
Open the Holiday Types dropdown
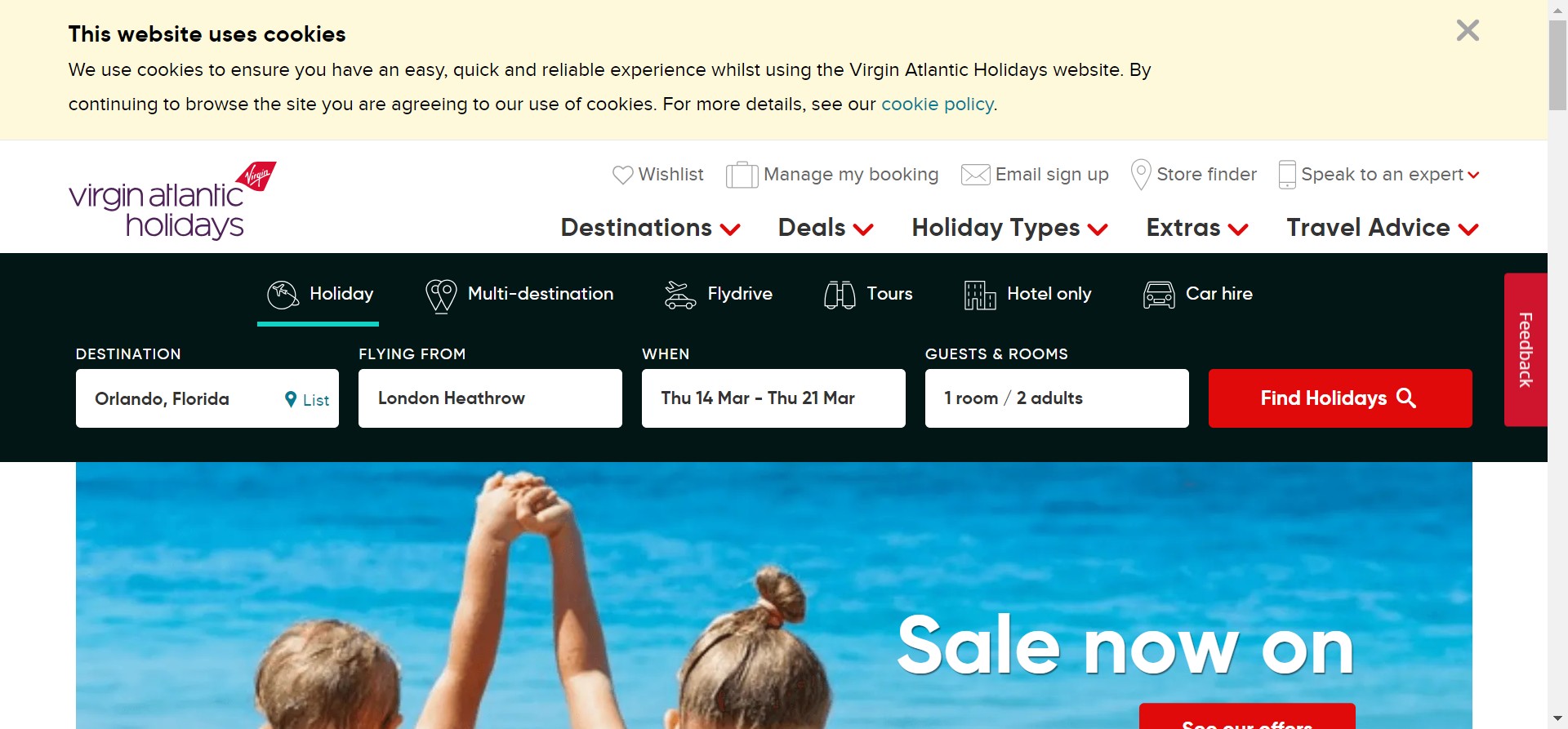click(x=1009, y=228)
